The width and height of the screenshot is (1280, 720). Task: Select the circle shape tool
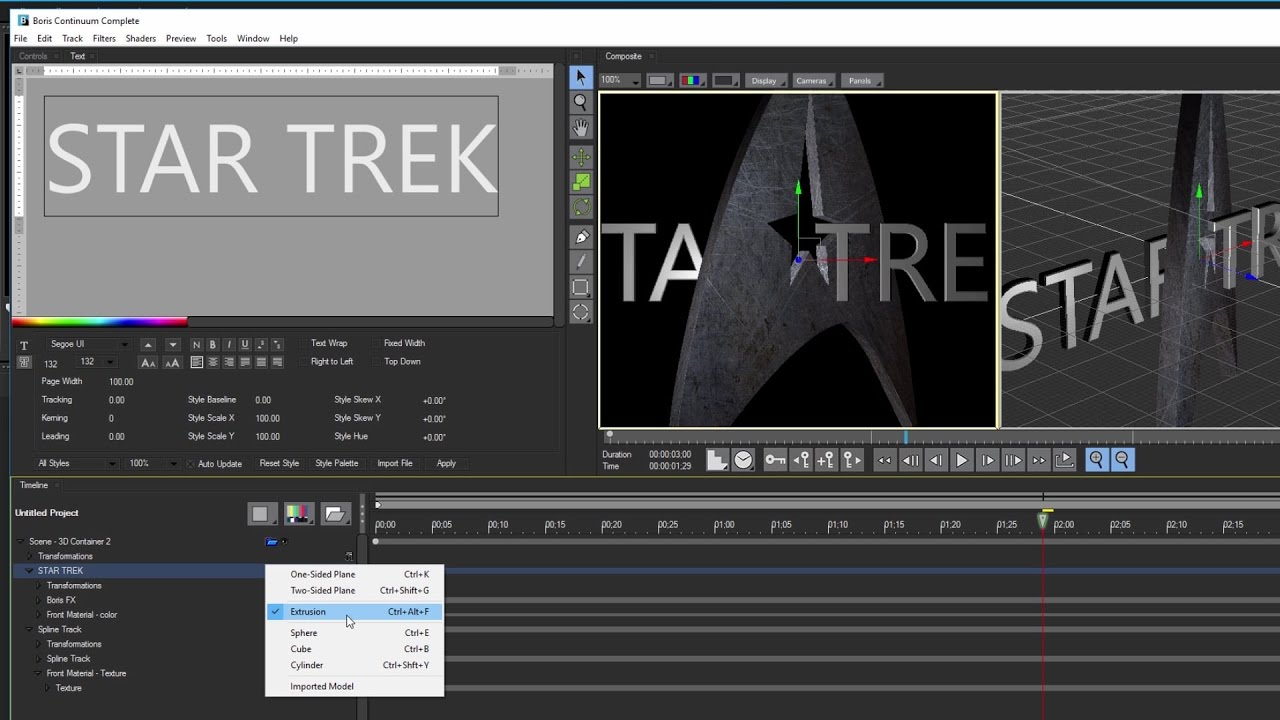(x=580, y=312)
